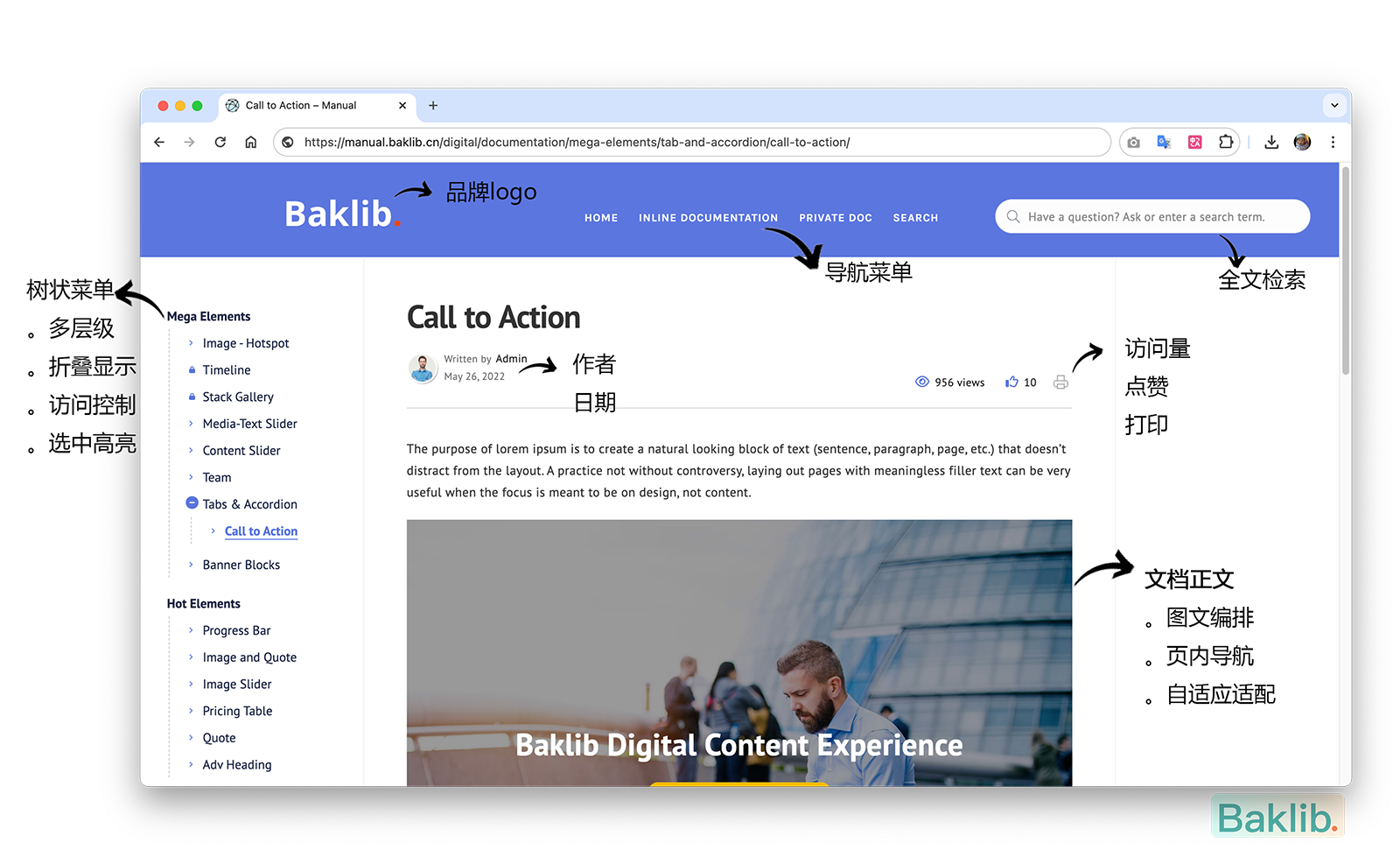
Task: Select SEARCH in the navigation menu
Action: click(x=915, y=218)
